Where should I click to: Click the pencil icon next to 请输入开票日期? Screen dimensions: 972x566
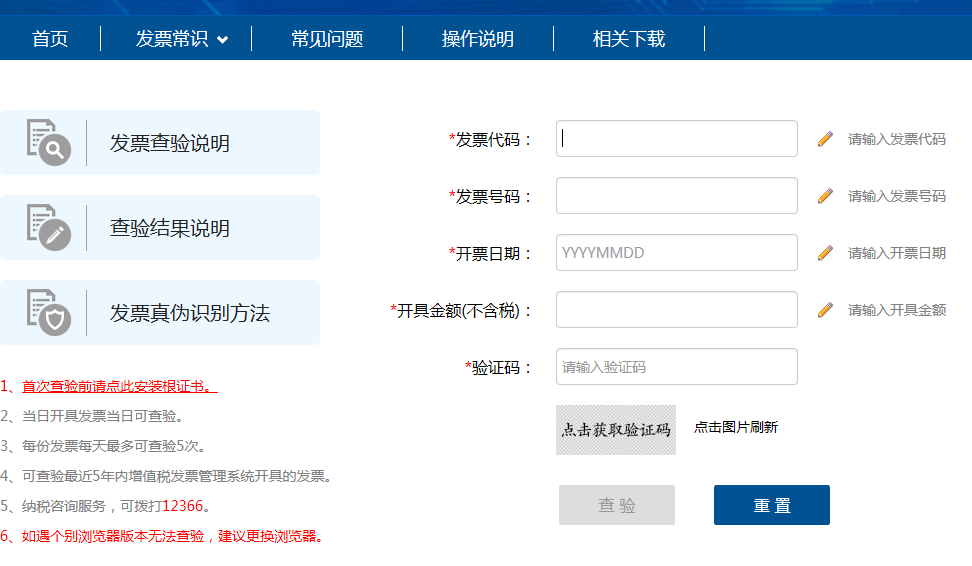tap(825, 253)
